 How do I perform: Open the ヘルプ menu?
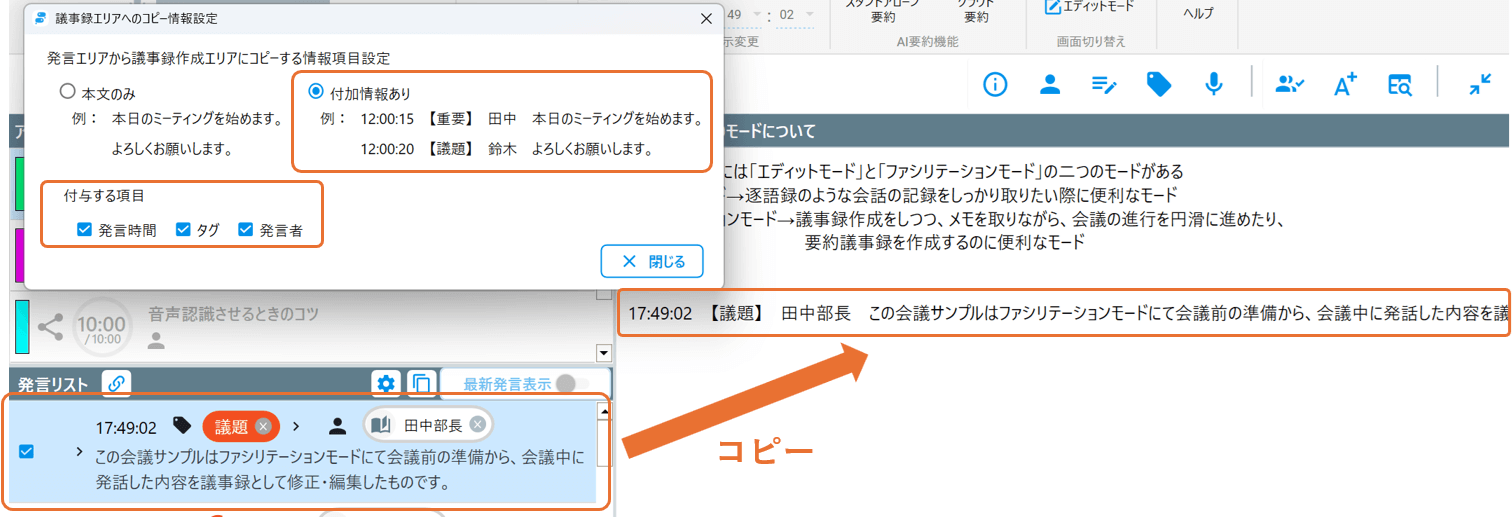point(1198,14)
